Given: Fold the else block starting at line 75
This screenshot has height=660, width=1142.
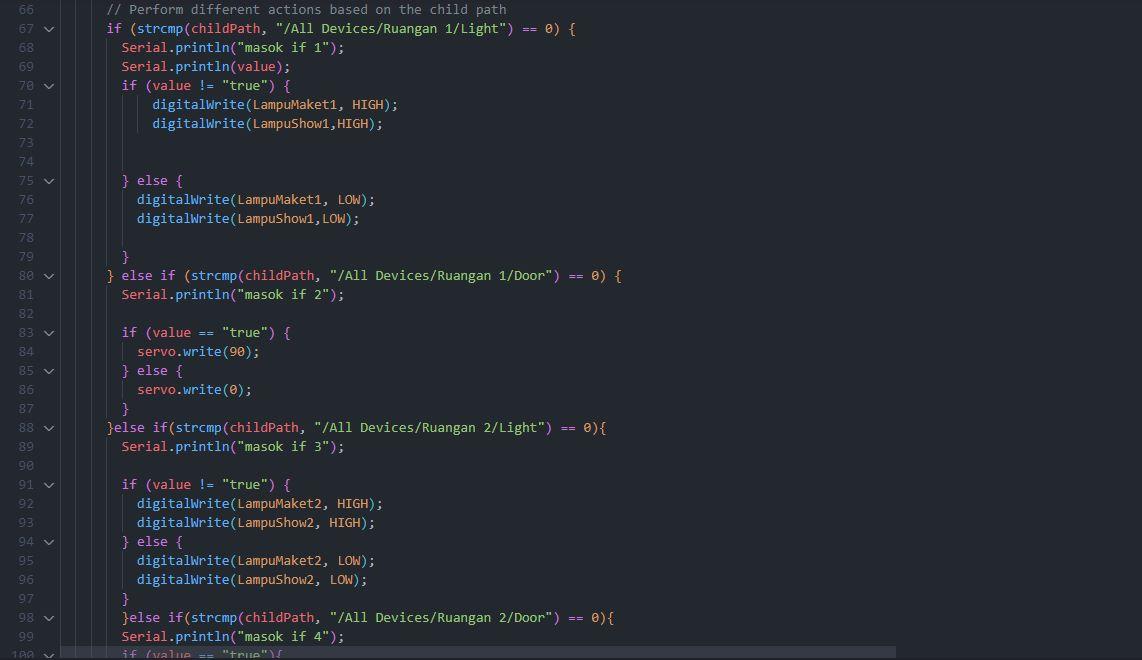Looking at the screenshot, I should pyautogui.click(x=48, y=181).
